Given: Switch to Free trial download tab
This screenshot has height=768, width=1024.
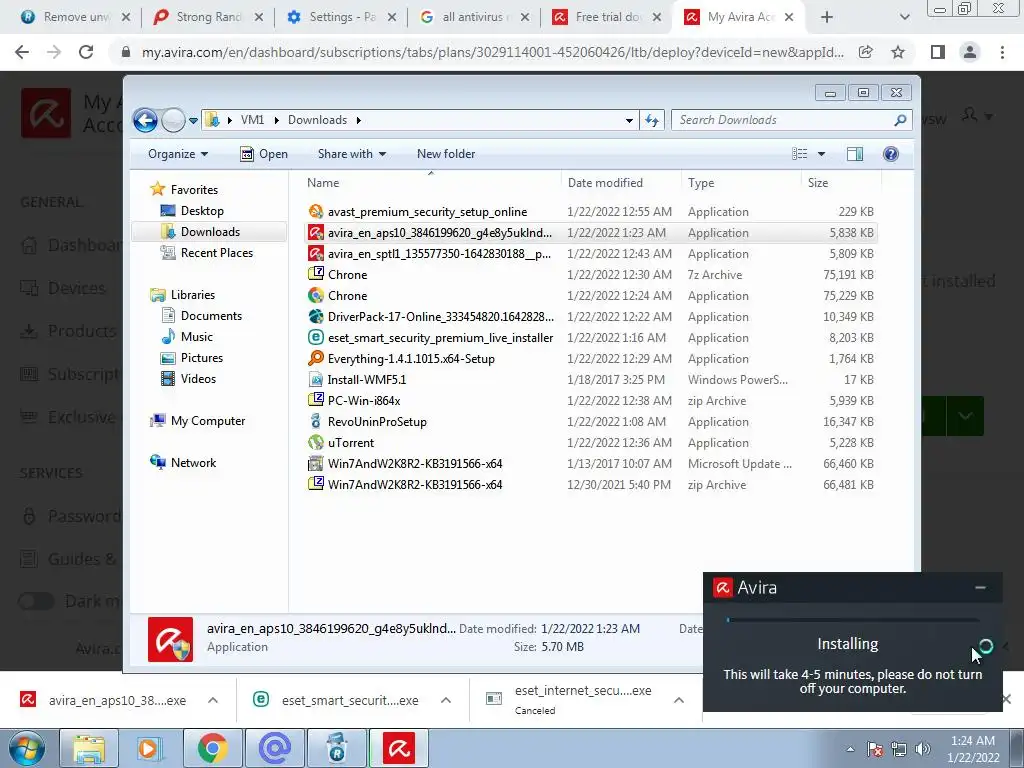Looking at the screenshot, I should click(x=607, y=17).
